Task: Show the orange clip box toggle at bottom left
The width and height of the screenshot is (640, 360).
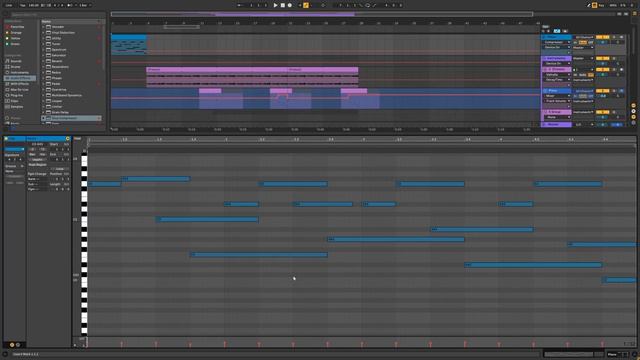Action: click(x=12, y=345)
